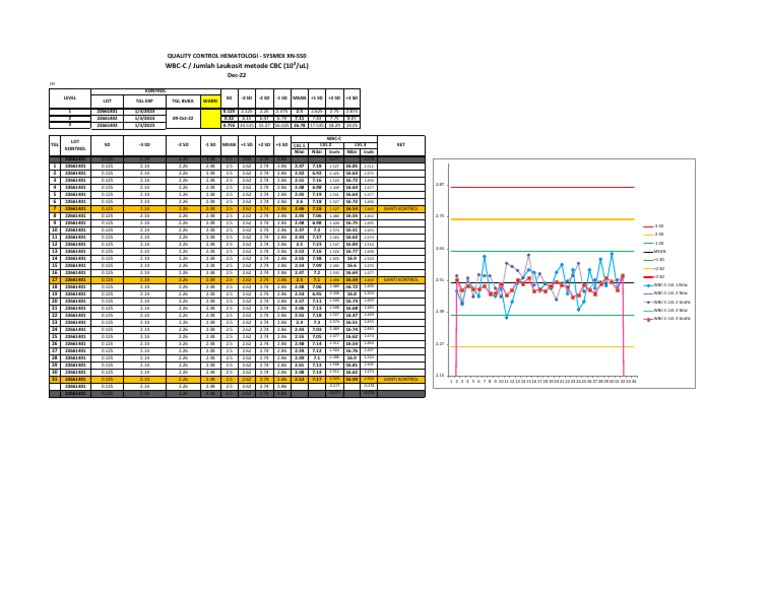Select day number 16 in the TGL column
This screenshot has height=593, width=768.
[54, 273]
